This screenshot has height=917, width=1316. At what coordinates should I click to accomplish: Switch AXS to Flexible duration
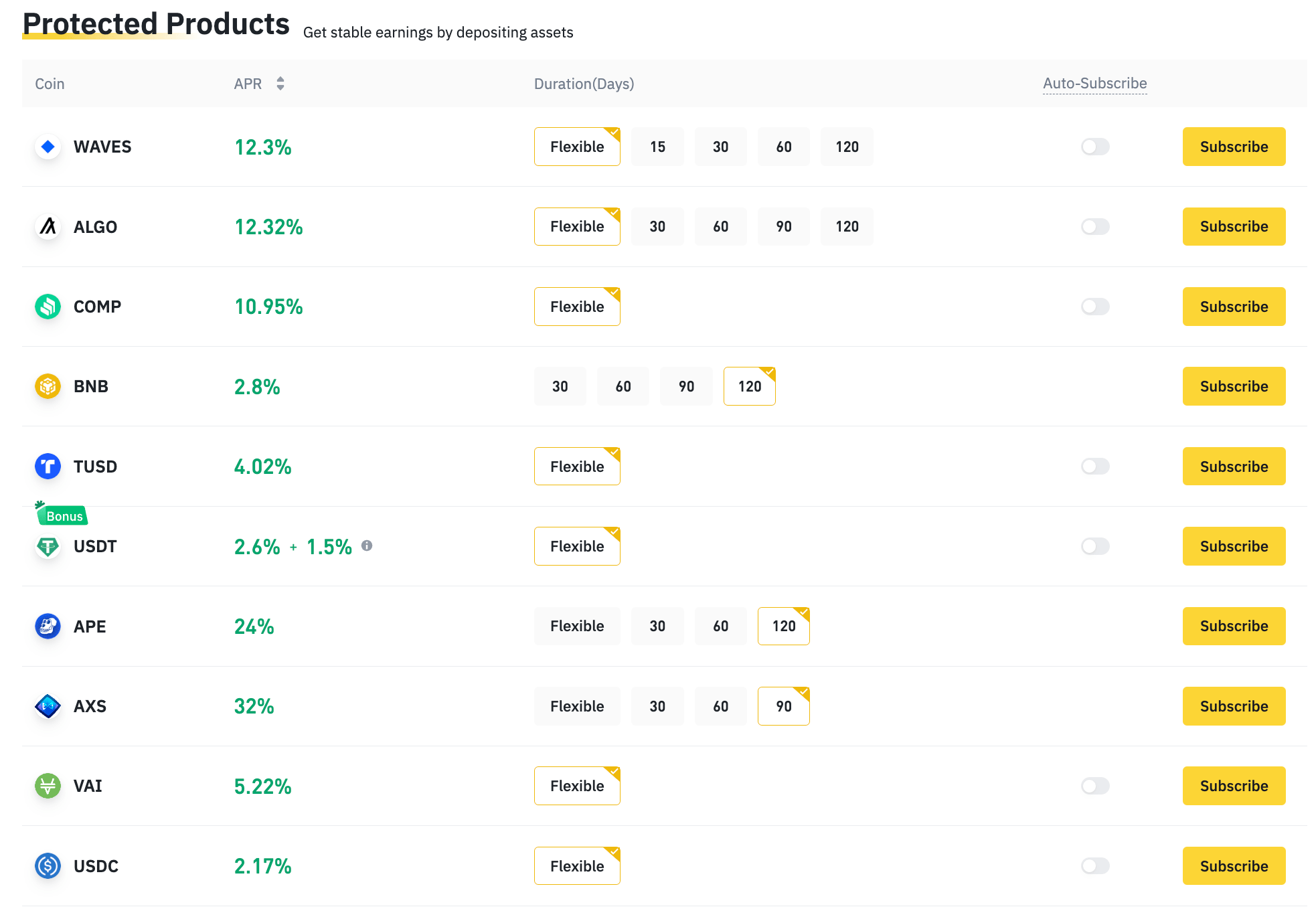[577, 706]
